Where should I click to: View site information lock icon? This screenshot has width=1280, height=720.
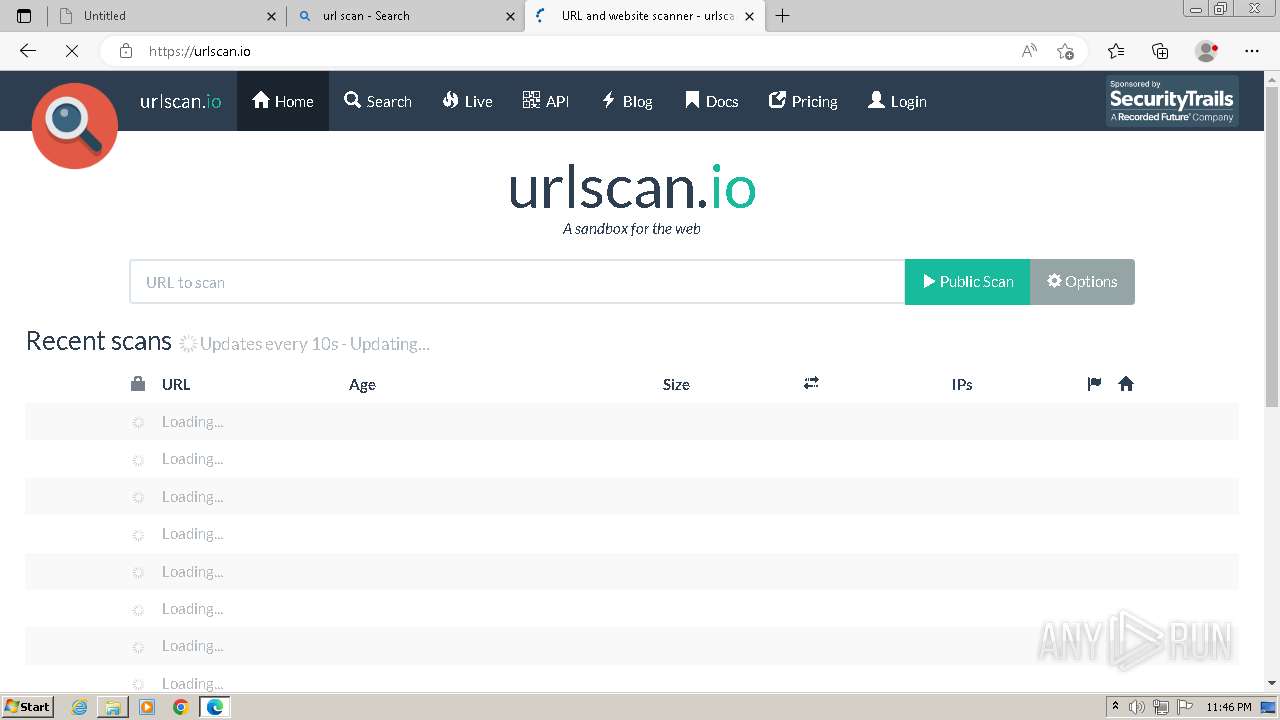pos(125,51)
